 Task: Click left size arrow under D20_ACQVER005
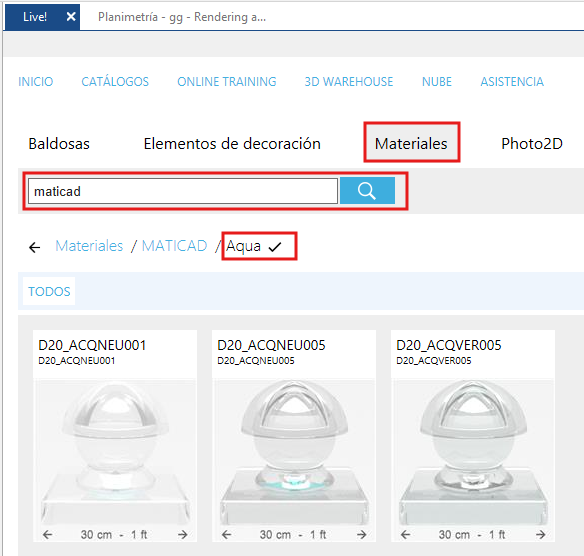(x=406, y=535)
